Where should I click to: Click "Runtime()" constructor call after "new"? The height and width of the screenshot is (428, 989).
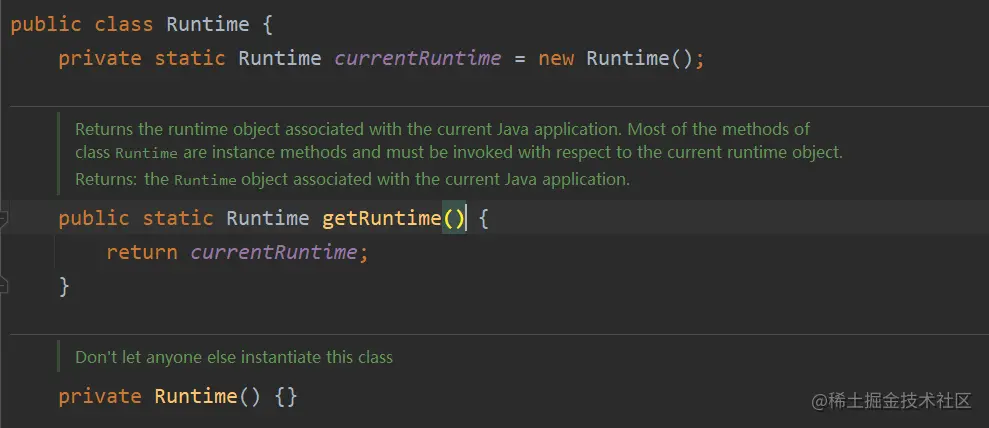640,59
